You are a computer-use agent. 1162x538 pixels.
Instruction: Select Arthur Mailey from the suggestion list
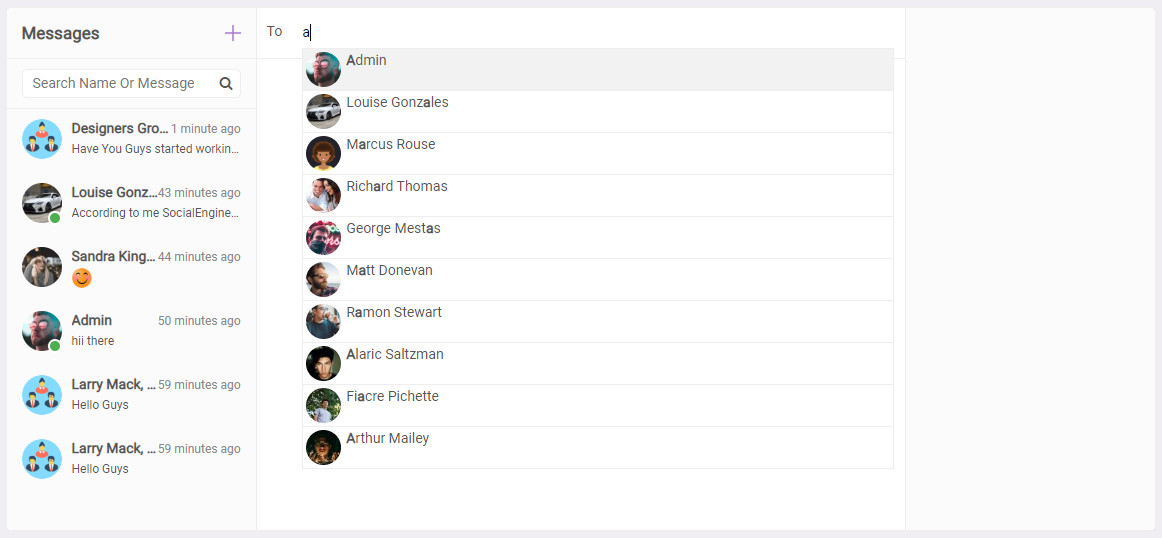[x=598, y=448]
